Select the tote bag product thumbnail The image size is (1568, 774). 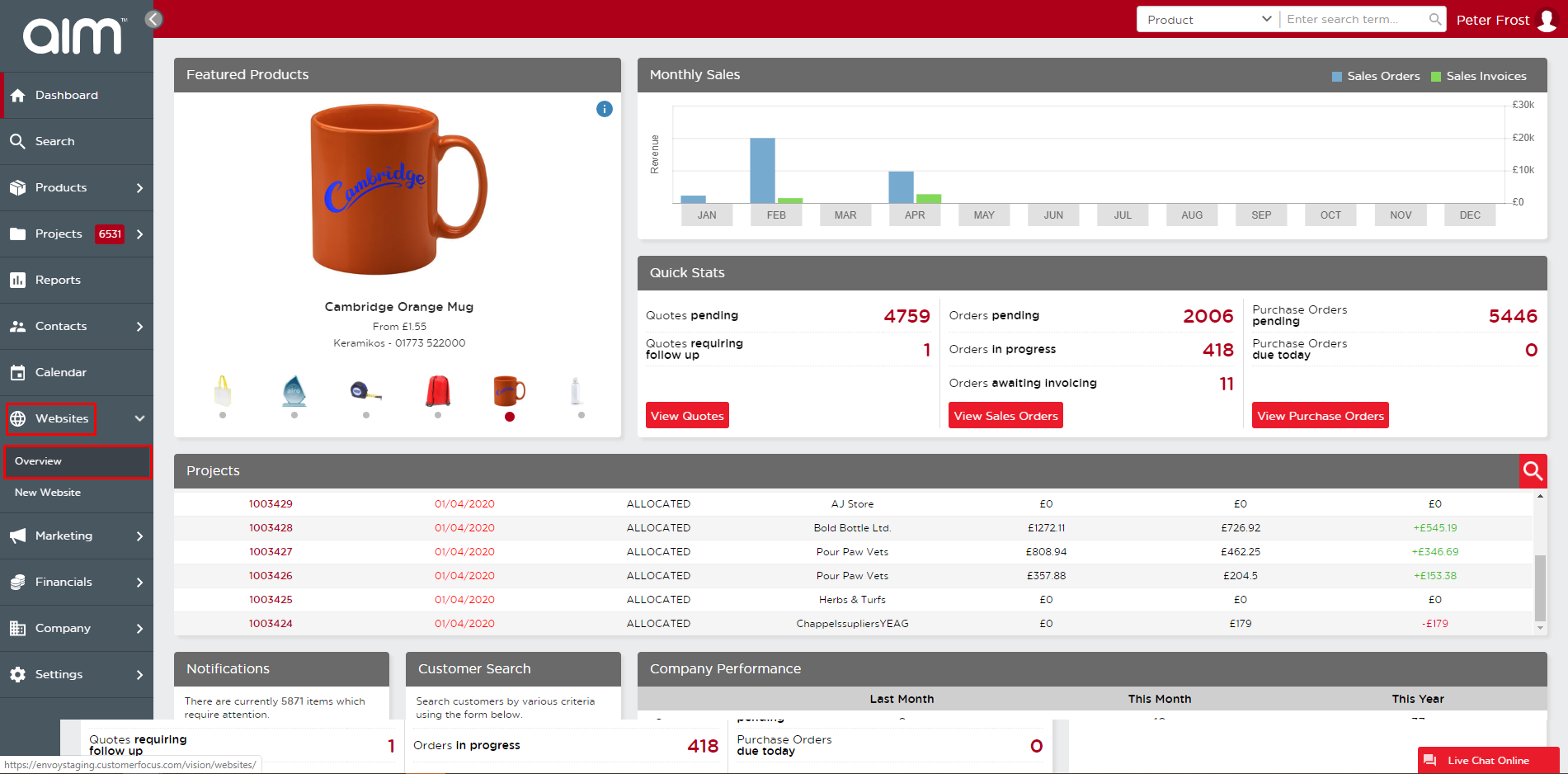tap(223, 390)
